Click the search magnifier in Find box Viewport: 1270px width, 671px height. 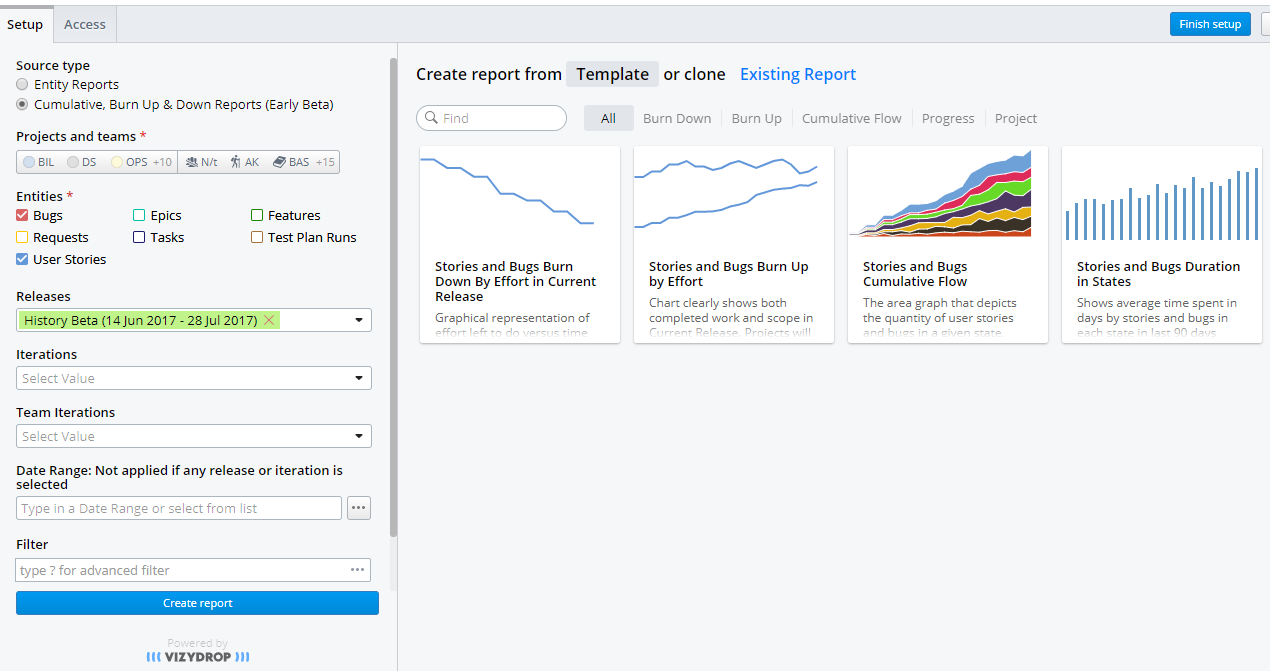(430, 118)
